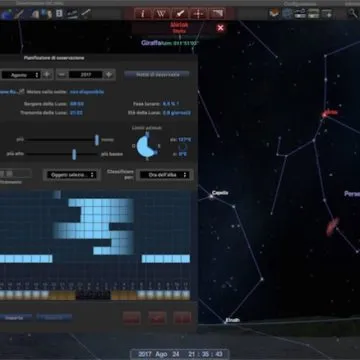
Task: Select the star Elnath near the horizon
Action: [225, 322]
